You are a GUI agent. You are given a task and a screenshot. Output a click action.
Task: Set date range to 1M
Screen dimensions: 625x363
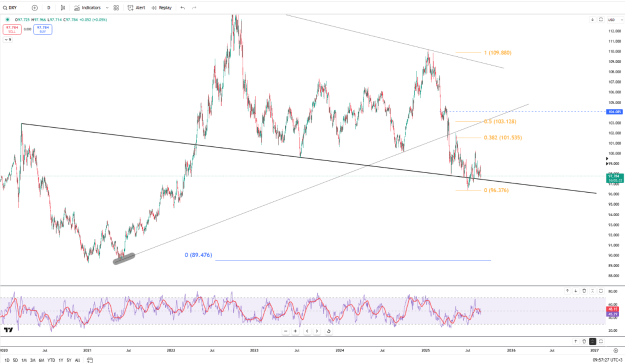[24, 360]
